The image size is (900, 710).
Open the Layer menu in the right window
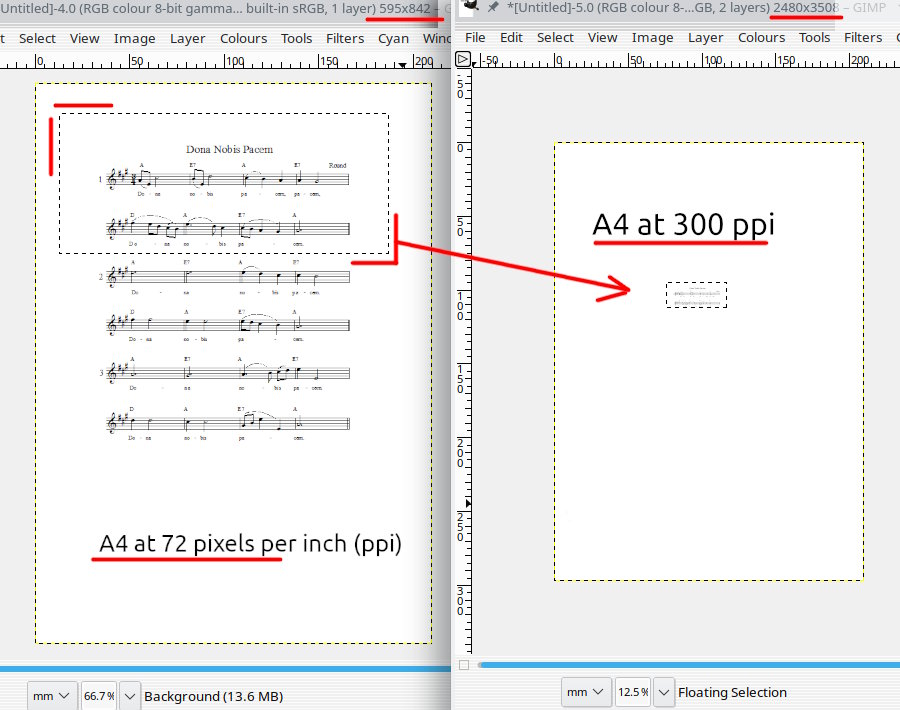pos(705,37)
